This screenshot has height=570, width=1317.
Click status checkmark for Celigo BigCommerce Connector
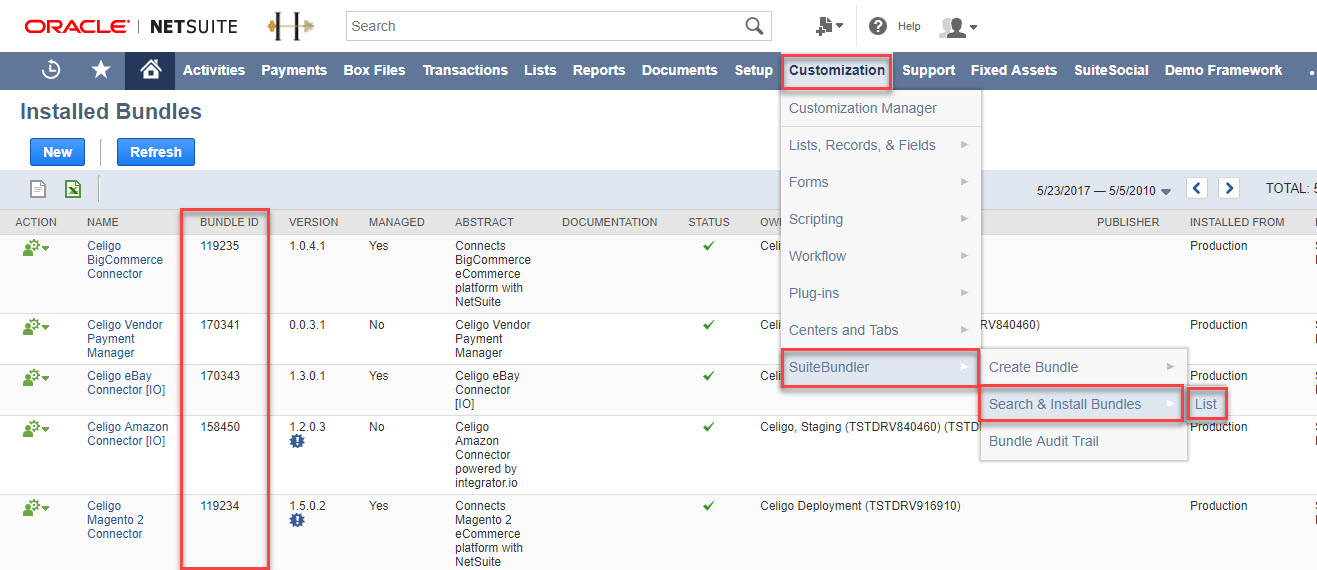[x=708, y=246]
